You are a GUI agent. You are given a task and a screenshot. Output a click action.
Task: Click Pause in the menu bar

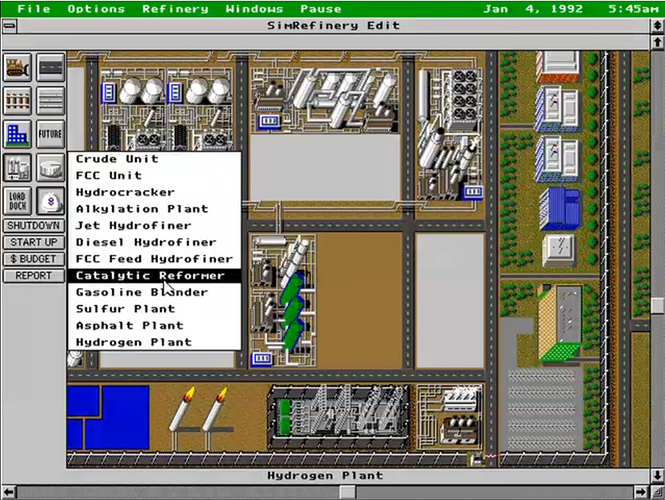(x=321, y=9)
